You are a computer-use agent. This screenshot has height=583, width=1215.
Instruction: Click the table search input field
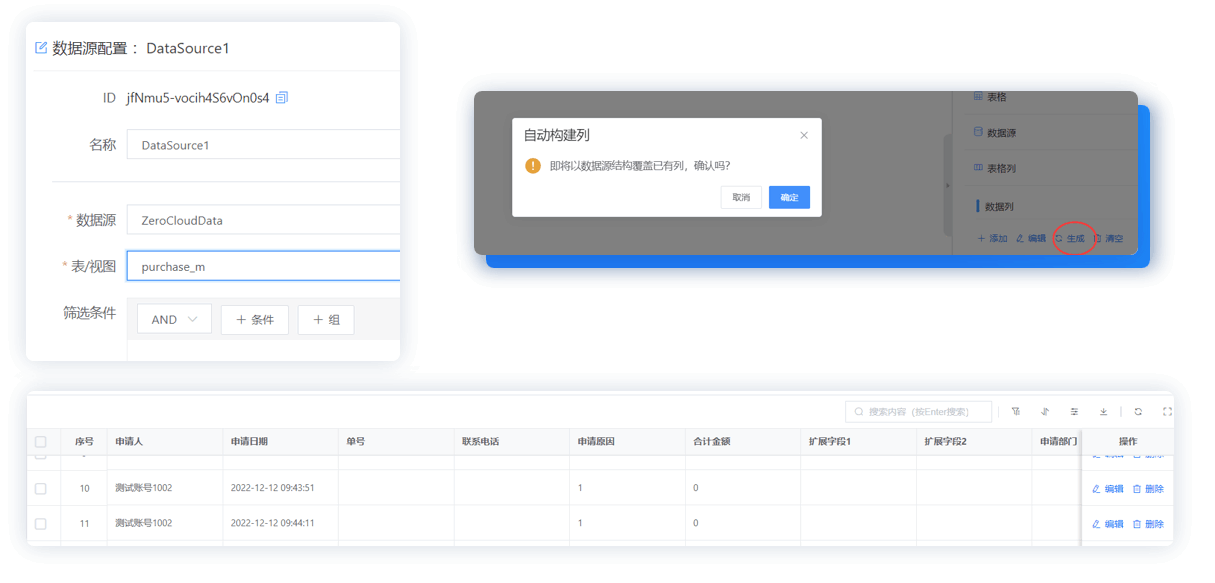tap(919, 412)
